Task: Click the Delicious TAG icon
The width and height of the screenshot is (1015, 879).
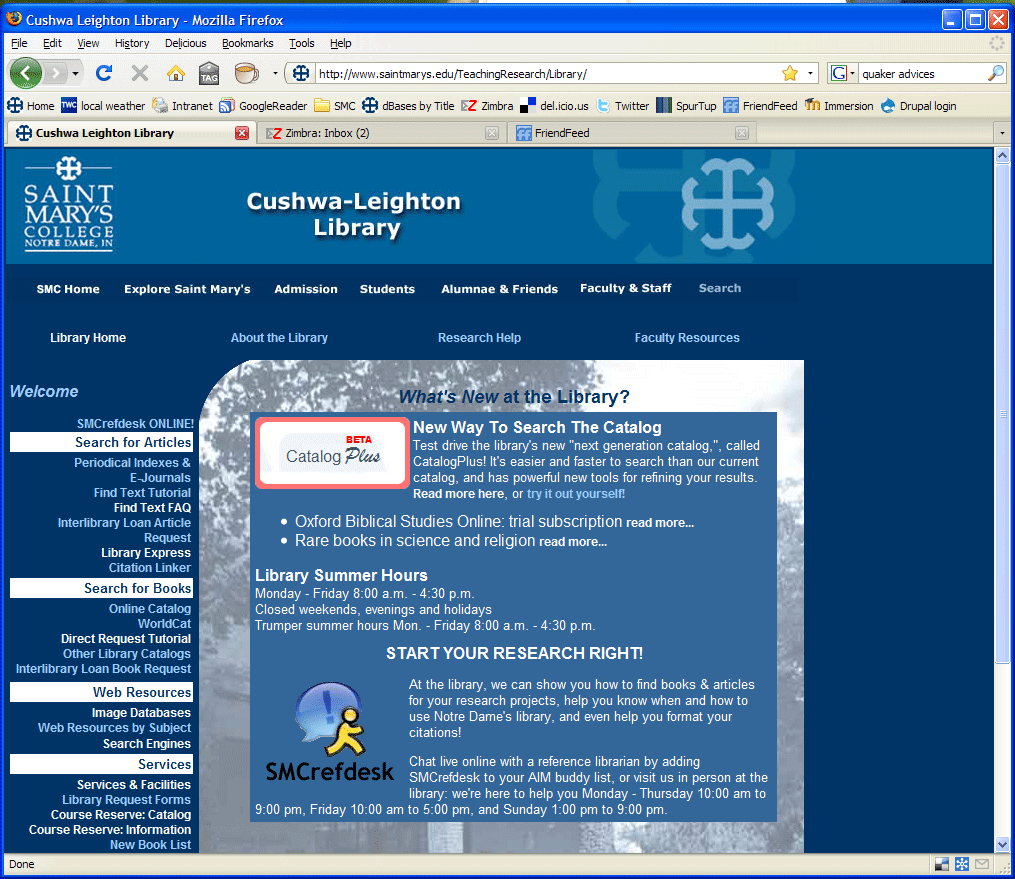Action: [209, 73]
